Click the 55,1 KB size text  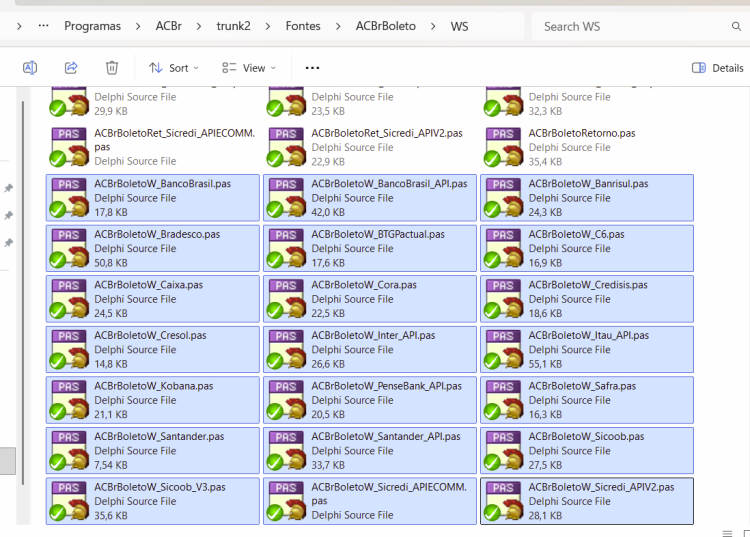coord(545,364)
